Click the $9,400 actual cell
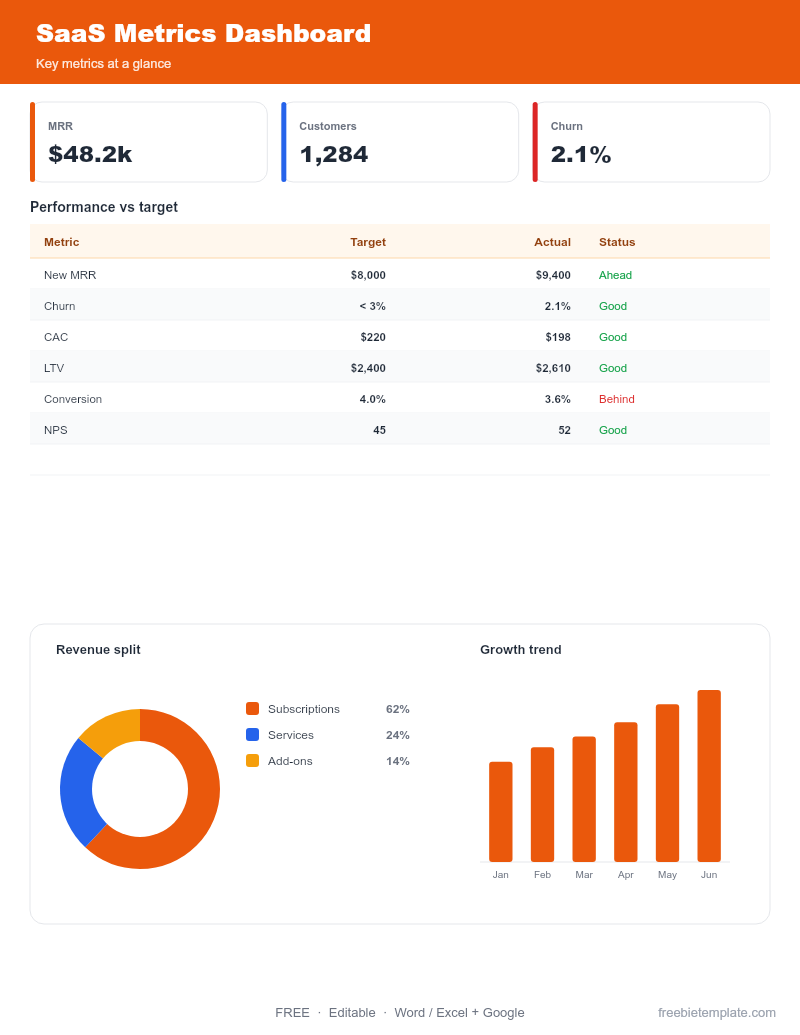The image size is (800, 1035). pyautogui.click(x=553, y=275)
